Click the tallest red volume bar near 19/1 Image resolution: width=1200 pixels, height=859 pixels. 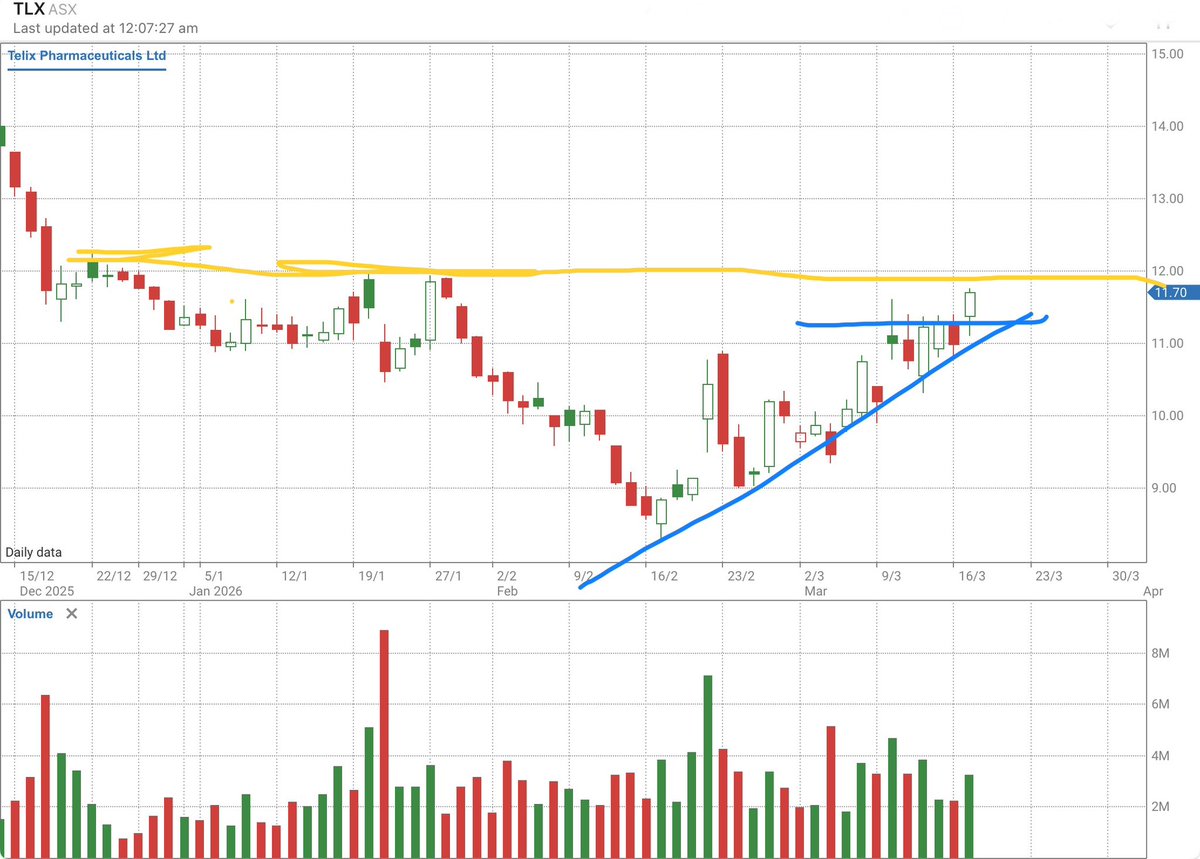[384, 744]
